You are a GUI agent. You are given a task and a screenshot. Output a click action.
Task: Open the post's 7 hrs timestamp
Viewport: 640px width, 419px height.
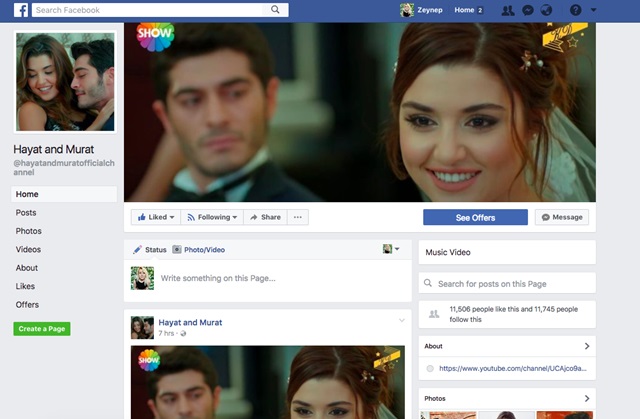pyautogui.click(x=166, y=333)
